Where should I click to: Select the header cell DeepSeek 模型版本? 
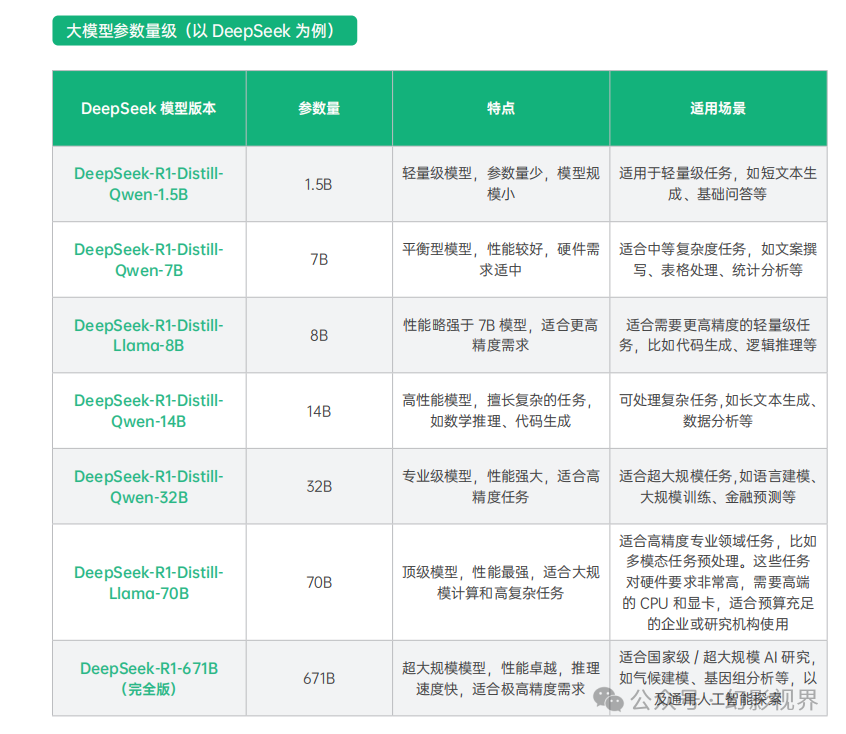tap(149, 108)
